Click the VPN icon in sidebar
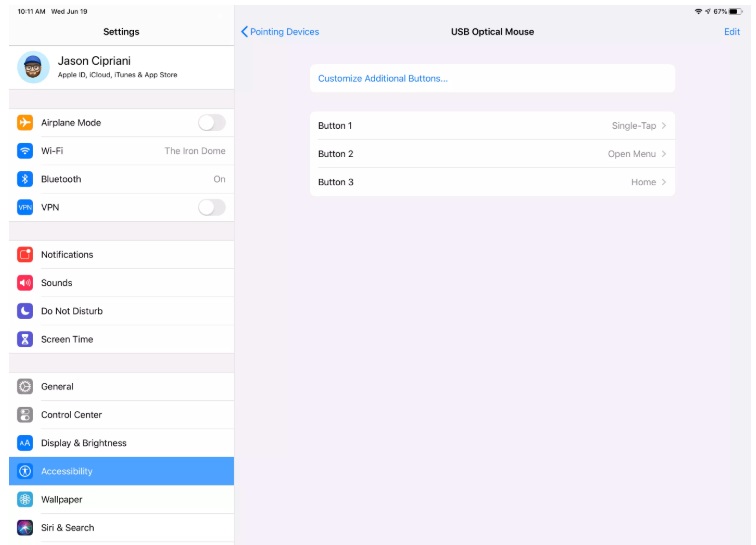This screenshot has height=545, width=756. 25,207
